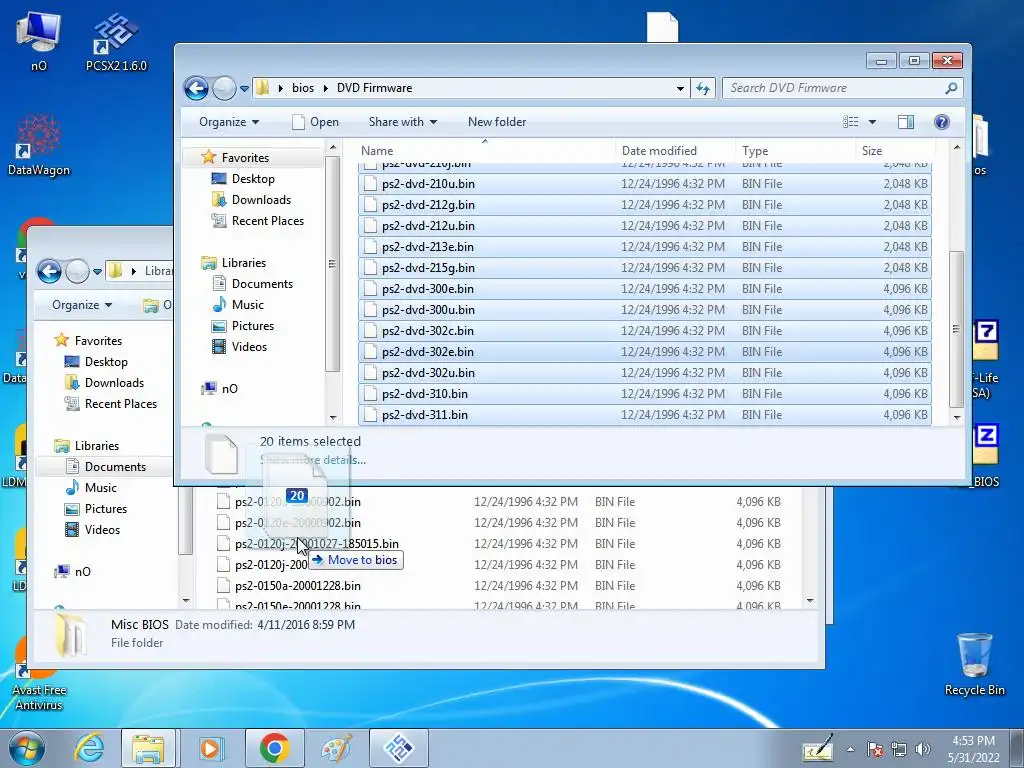
Task: Open the tablet input pen icon in taskbar
Action: pos(818,748)
